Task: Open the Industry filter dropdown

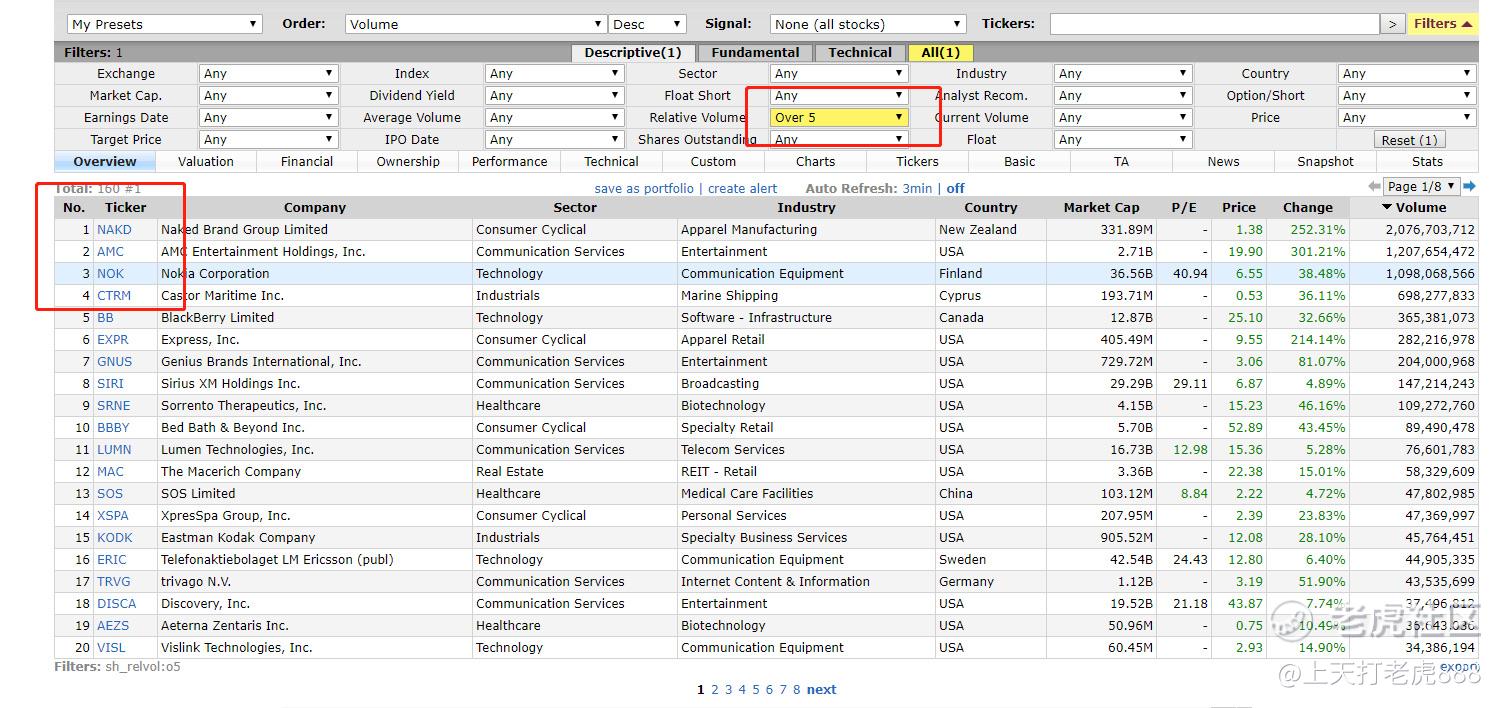Action: tap(1123, 73)
